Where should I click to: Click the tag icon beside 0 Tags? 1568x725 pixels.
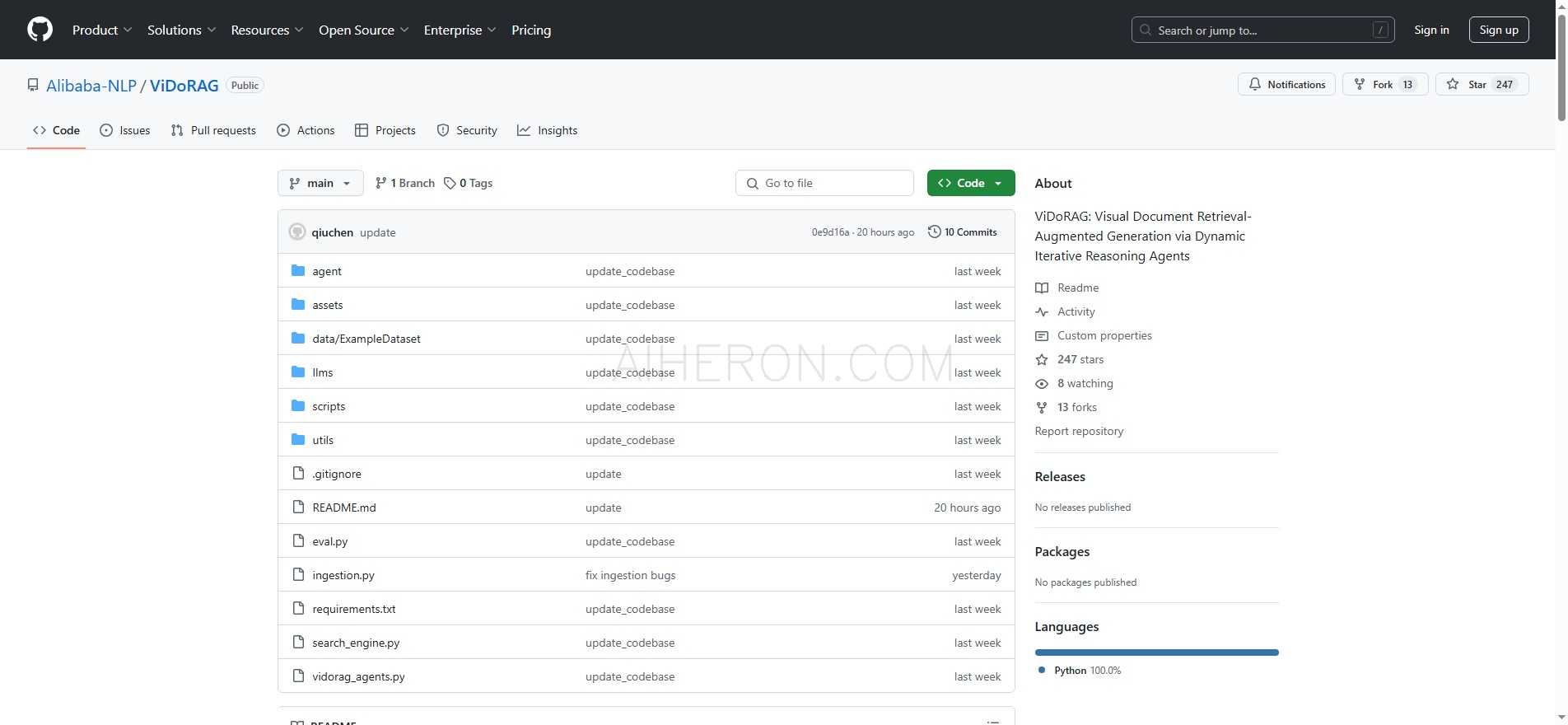pos(450,183)
